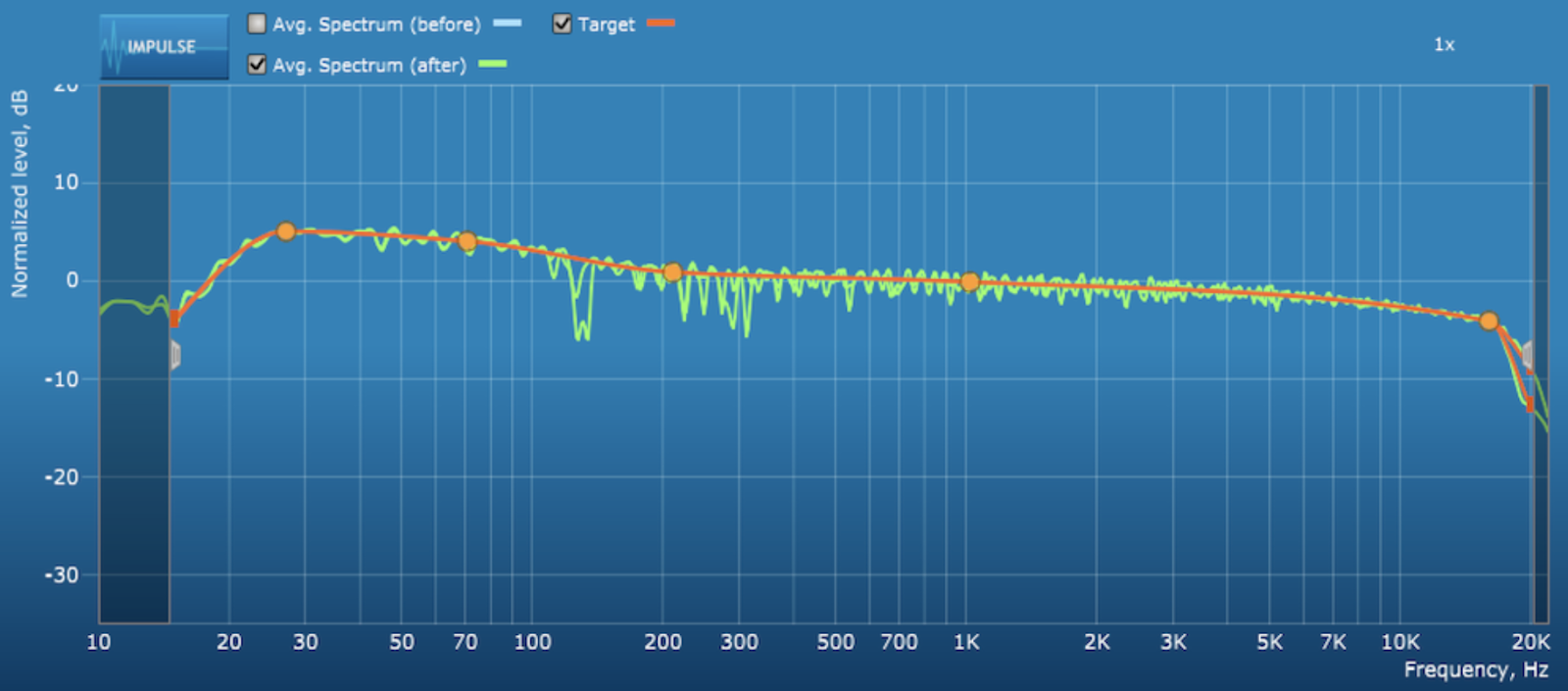Viewport: 1568px width, 691px height.
Task: Click the light blue before-spectrum legend swatch
Action: (x=507, y=24)
